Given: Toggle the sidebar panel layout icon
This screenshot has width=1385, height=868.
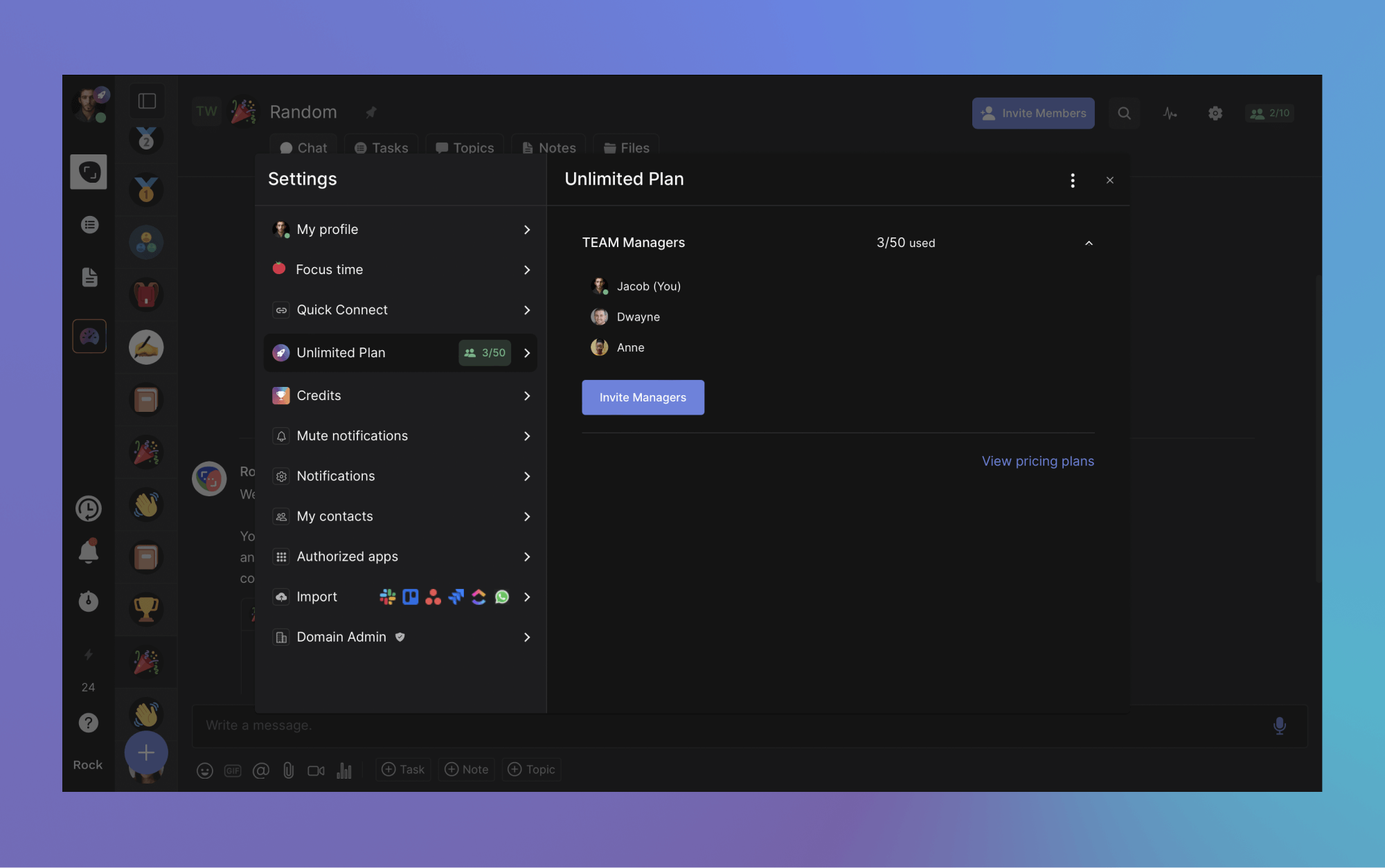Looking at the screenshot, I should click(147, 101).
